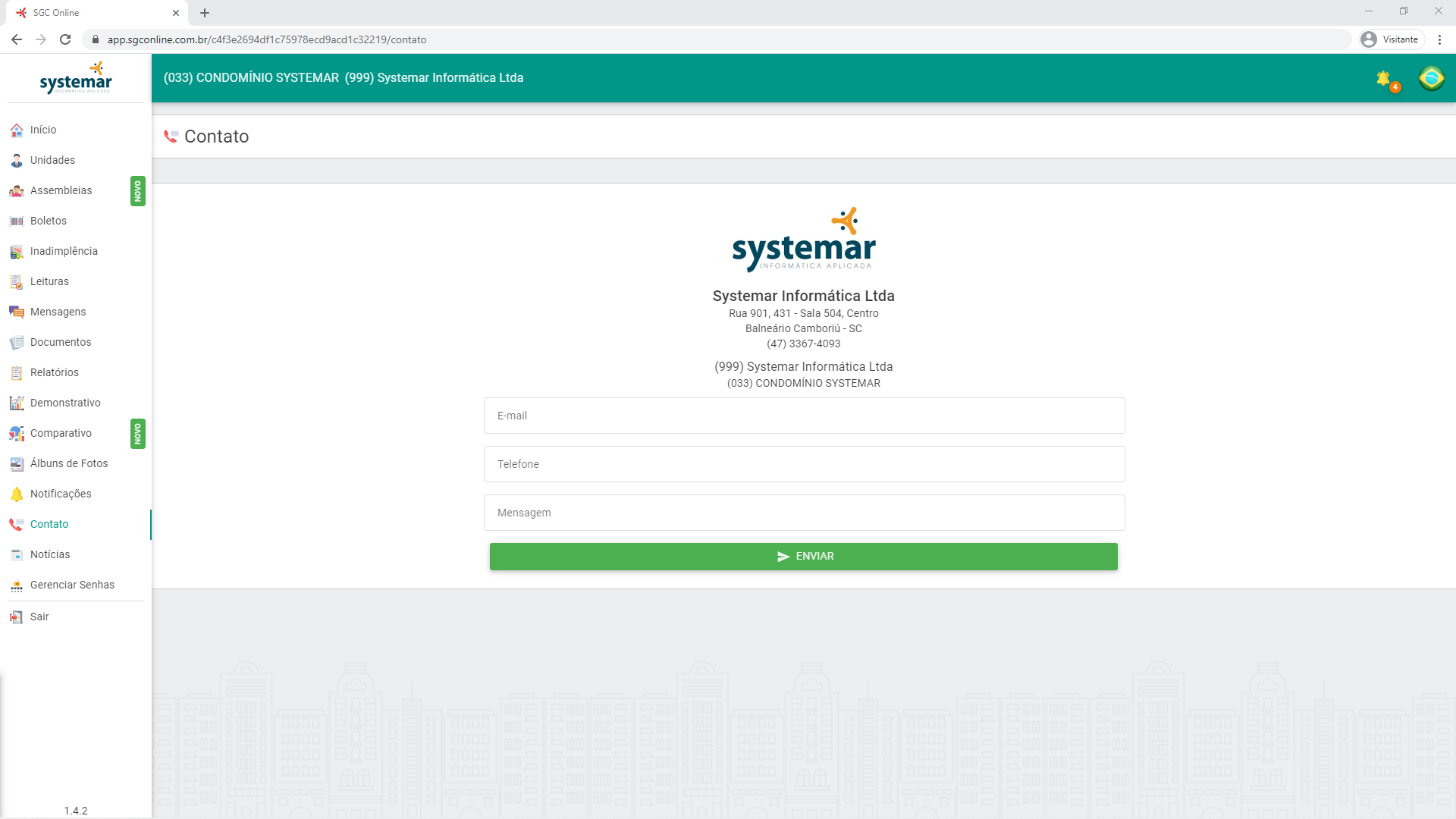Open notifications bell with badge in header
1456x819 pixels.
tap(1387, 80)
